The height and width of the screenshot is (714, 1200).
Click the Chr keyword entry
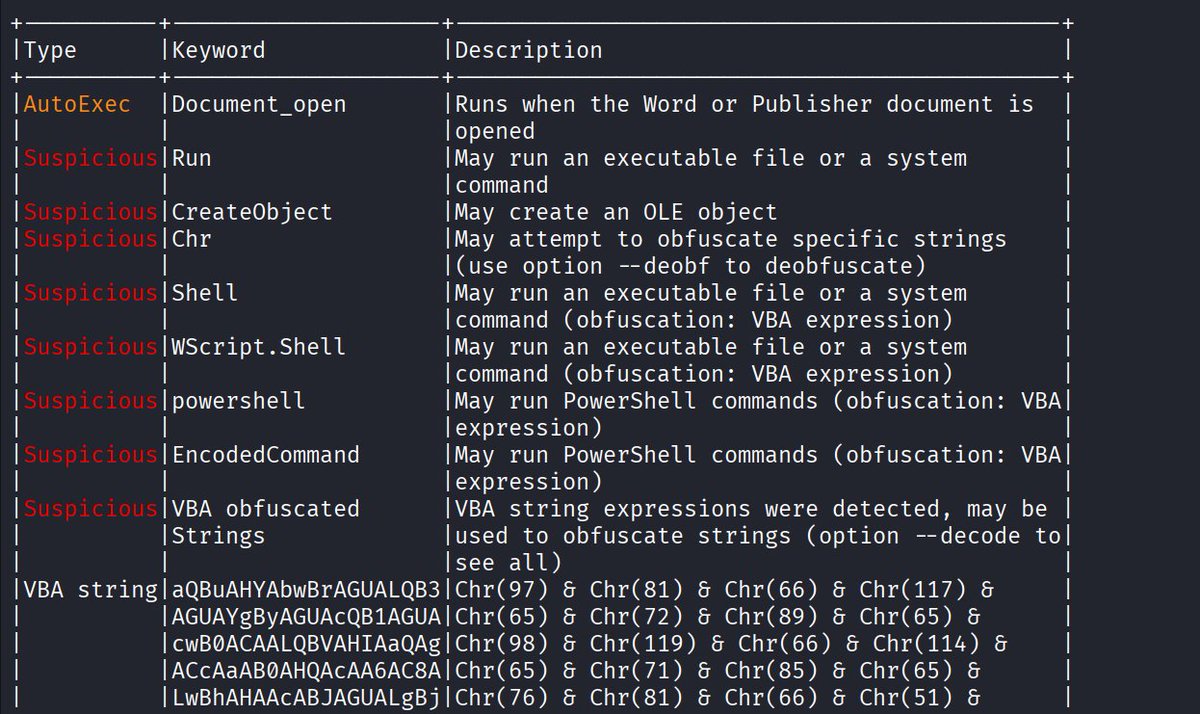pyautogui.click(x=192, y=239)
